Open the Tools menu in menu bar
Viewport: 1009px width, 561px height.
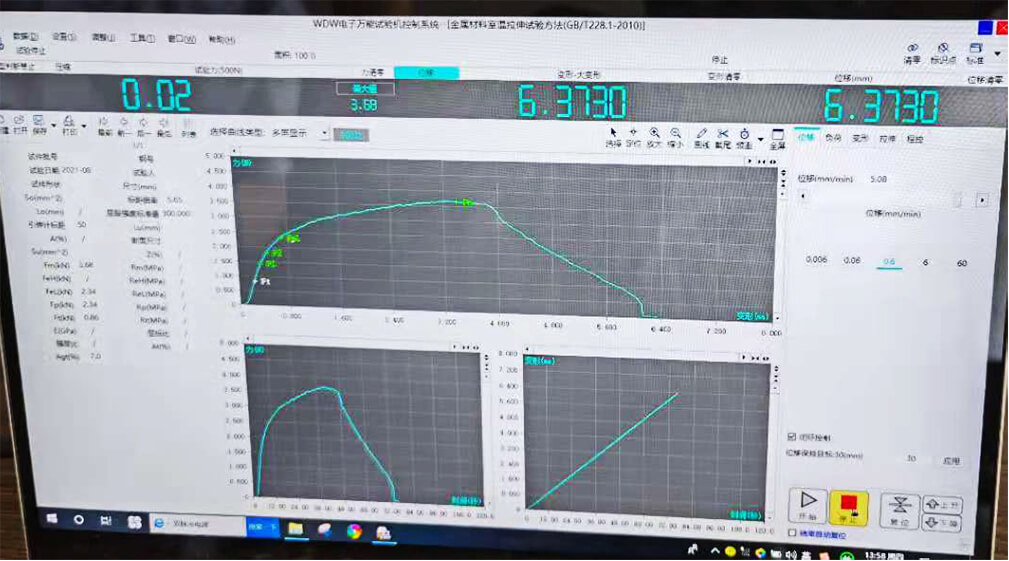(142, 37)
